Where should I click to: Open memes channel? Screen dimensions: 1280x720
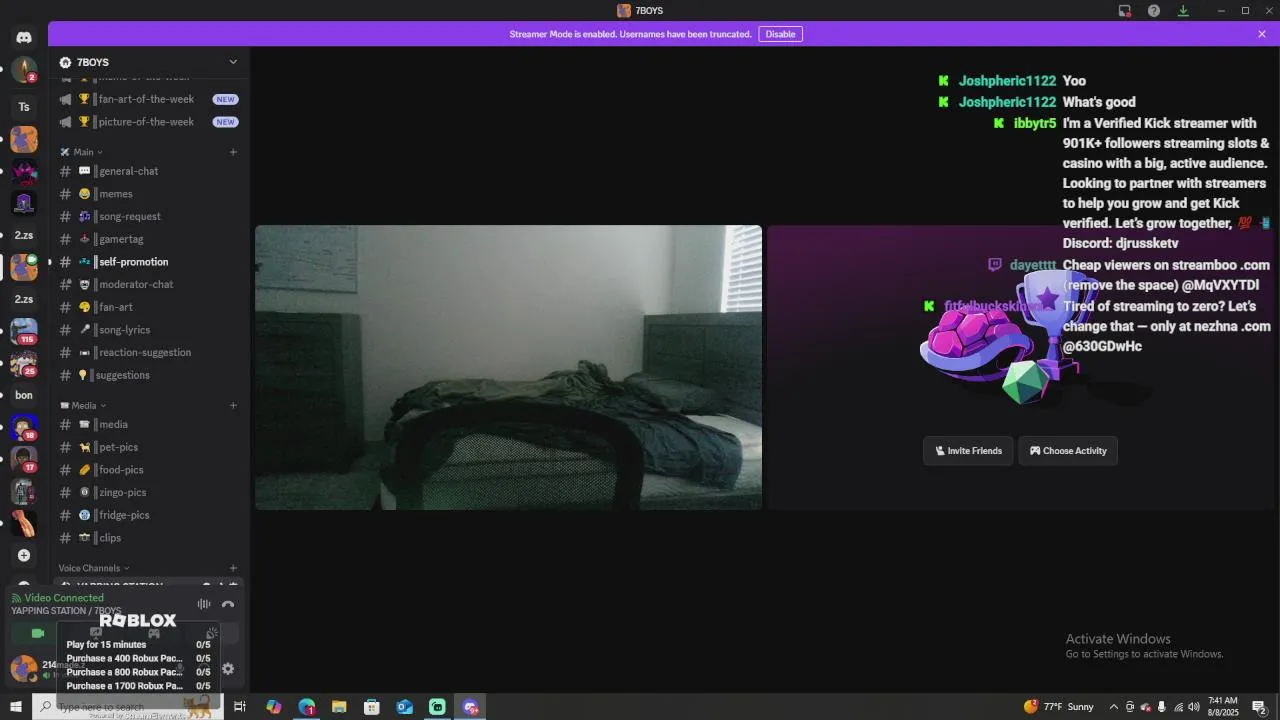point(148,194)
